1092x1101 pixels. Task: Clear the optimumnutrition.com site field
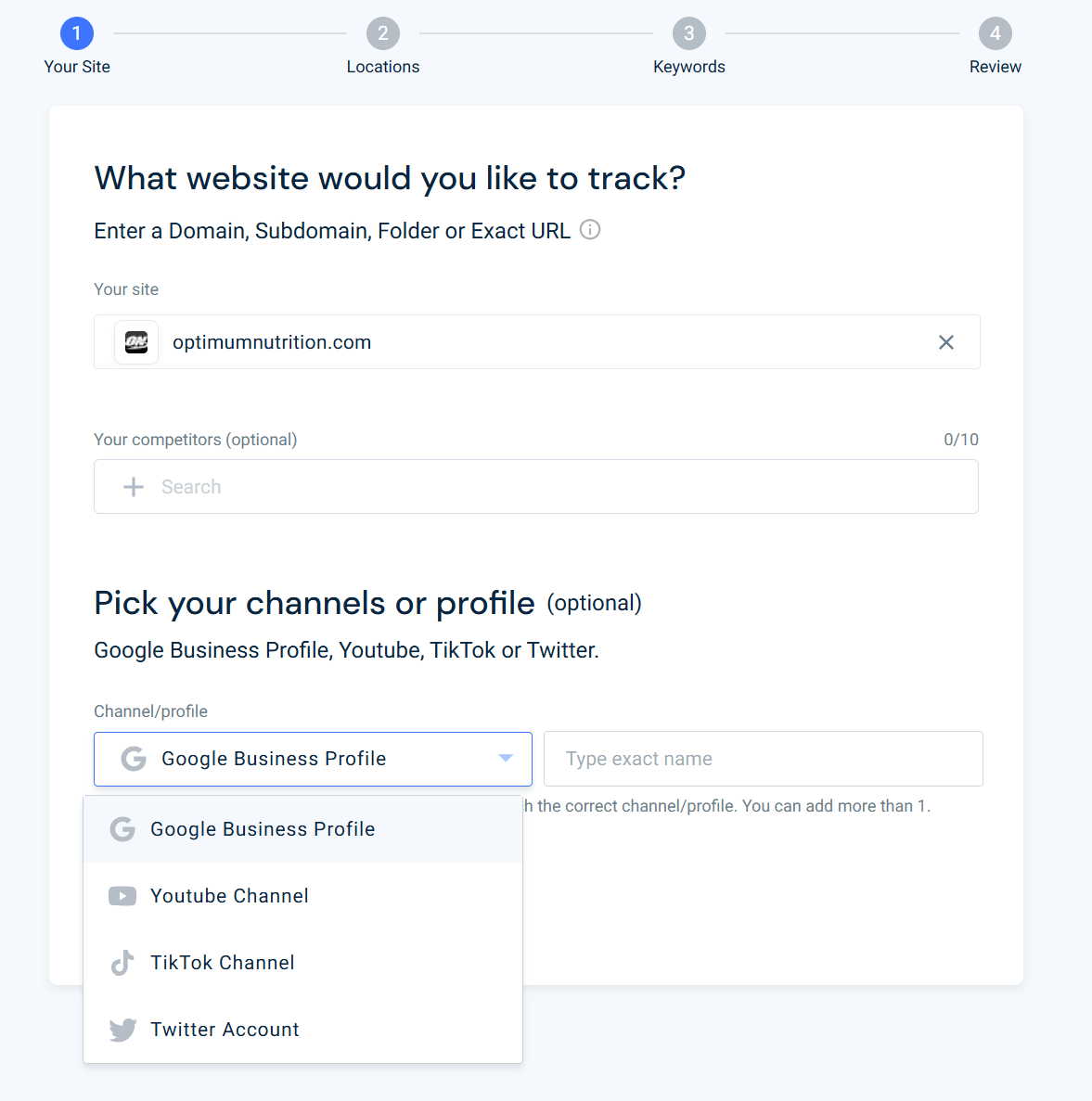click(x=945, y=342)
